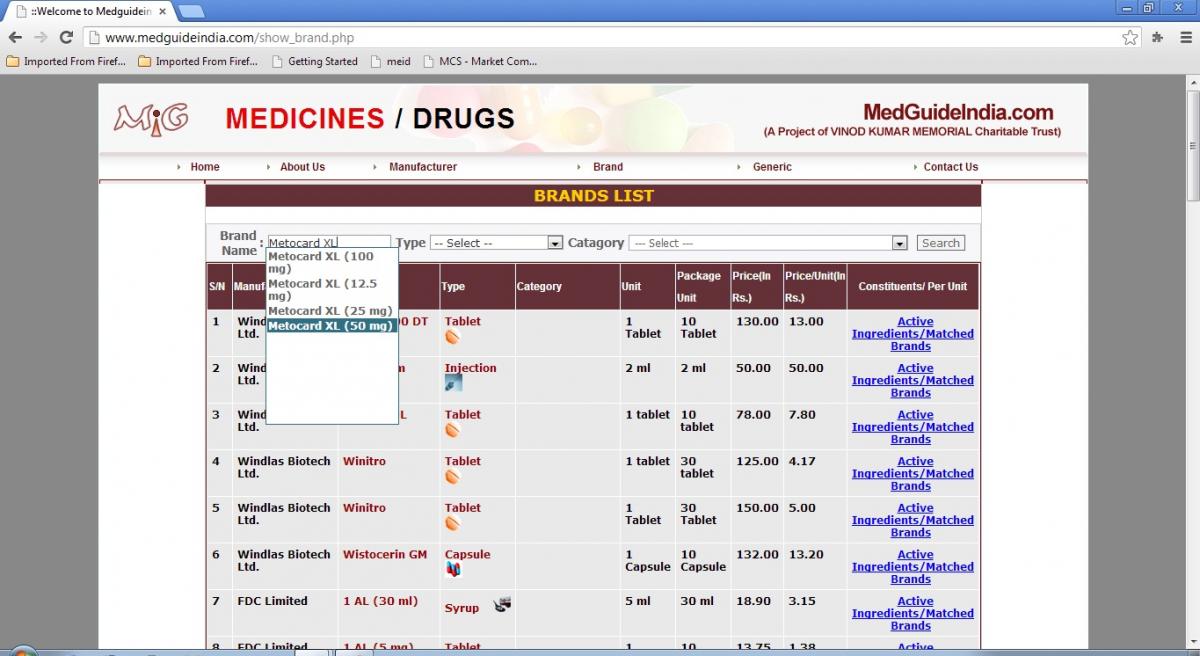
Task: Open Active Ingredients/Matched Brands link in row 3
Action: 913,427
